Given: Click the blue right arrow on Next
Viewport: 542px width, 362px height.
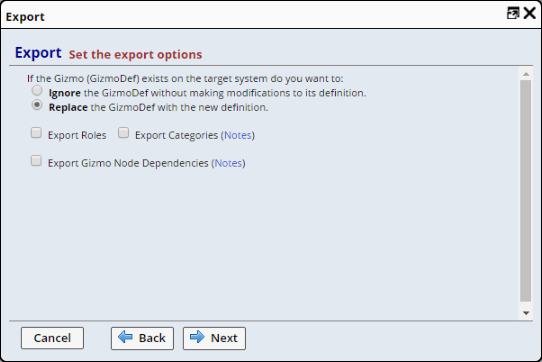Looking at the screenshot, I should (197, 337).
